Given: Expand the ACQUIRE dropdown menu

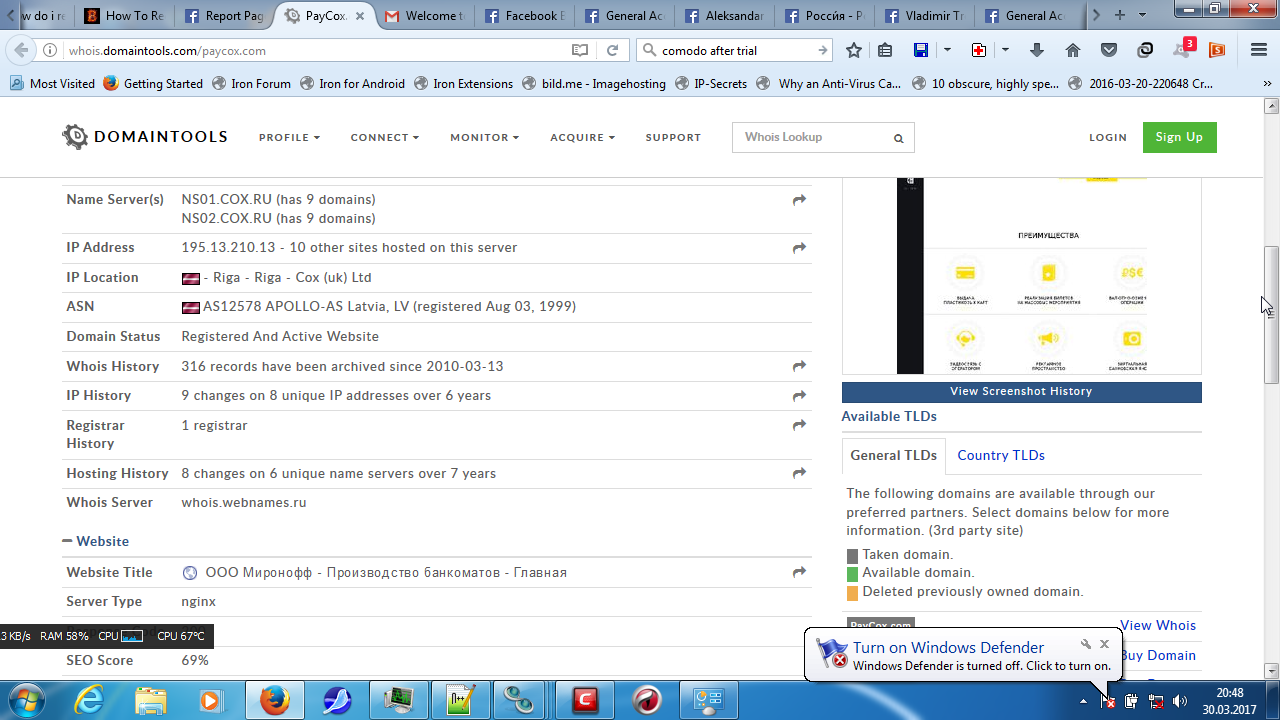Looking at the screenshot, I should (x=583, y=138).
